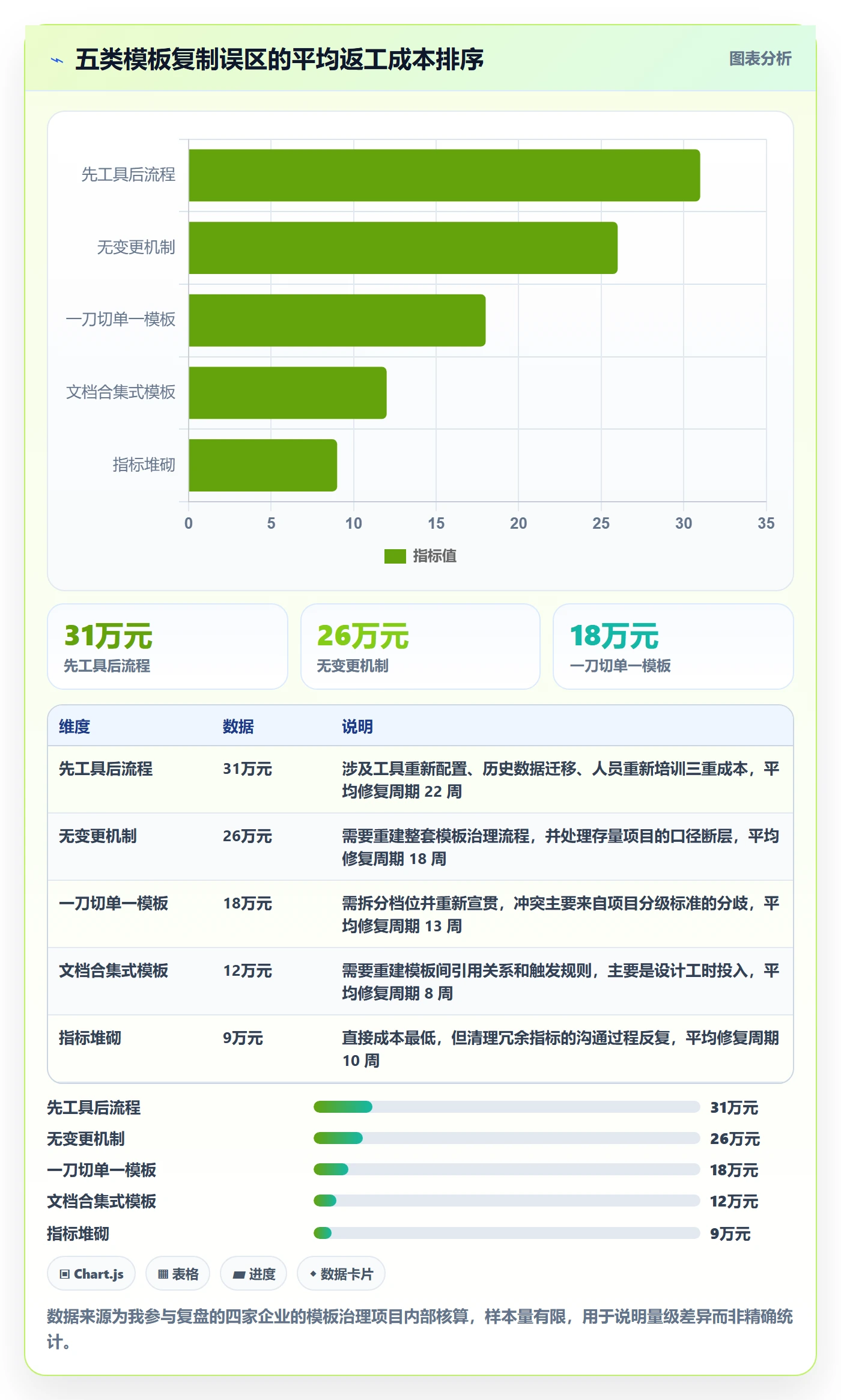
Task: Click the 一刀切单一模板 label in progress list
Action: pyautogui.click(x=102, y=1170)
